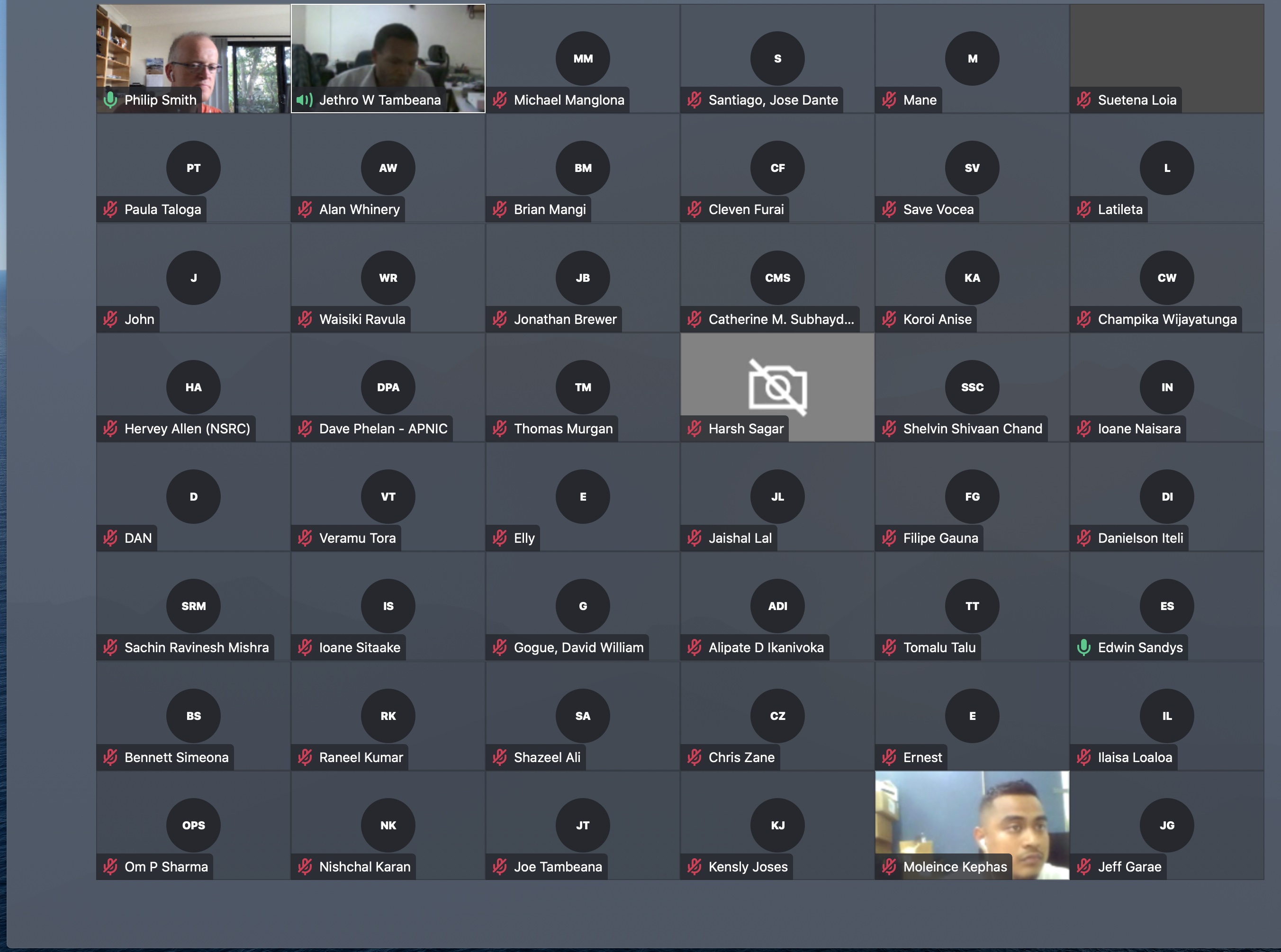Click the muted mic icon for Om P Sharma
1281x952 pixels.
click(x=110, y=866)
